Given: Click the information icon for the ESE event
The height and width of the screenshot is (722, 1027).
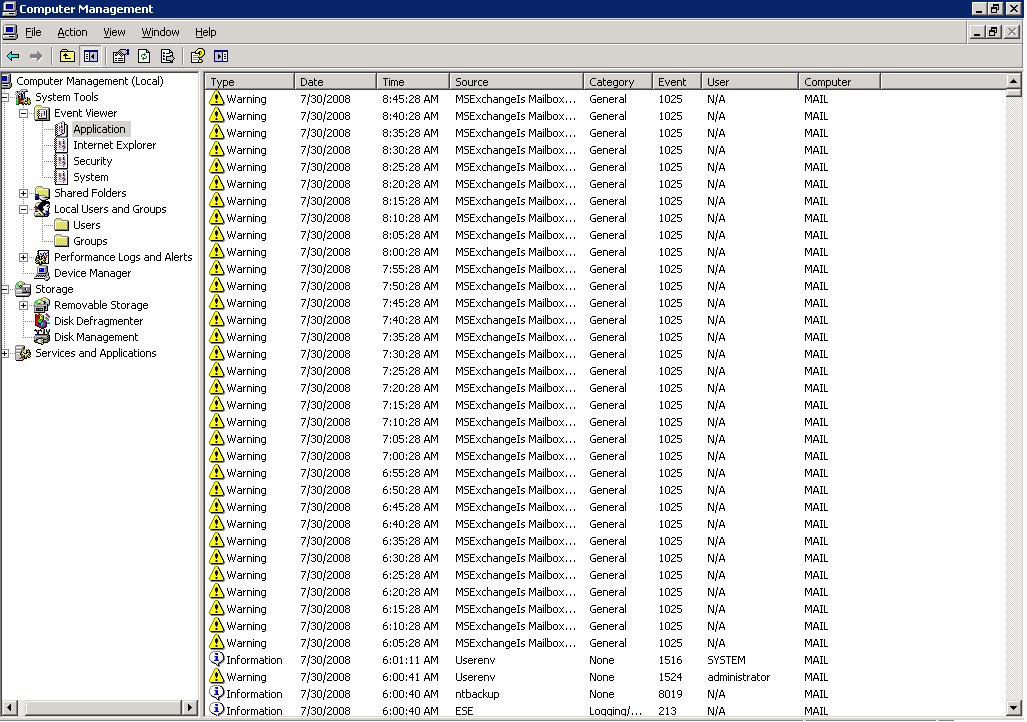Looking at the screenshot, I should (217, 710).
